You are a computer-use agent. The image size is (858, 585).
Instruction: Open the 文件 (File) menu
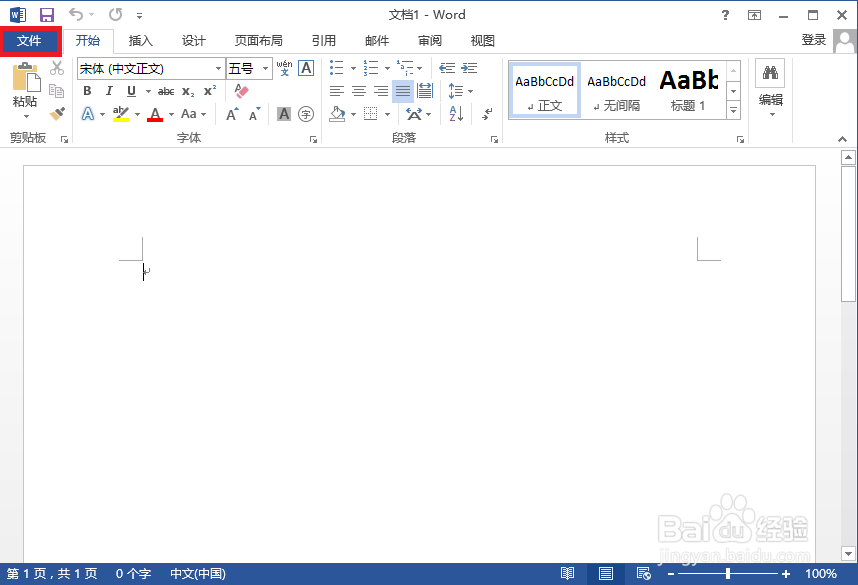click(x=31, y=41)
